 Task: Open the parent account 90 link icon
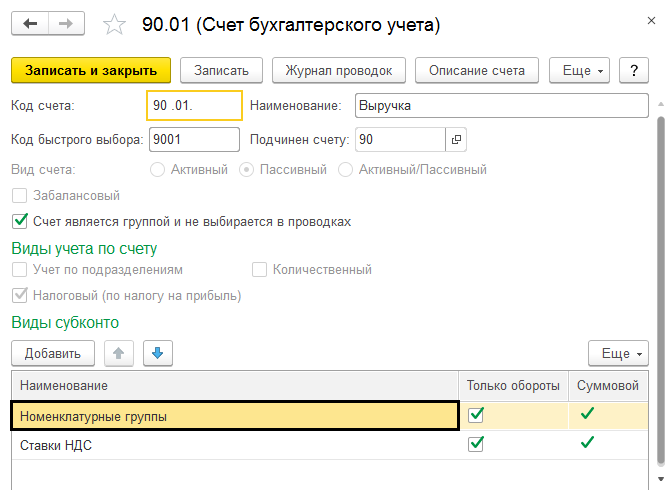point(456,140)
